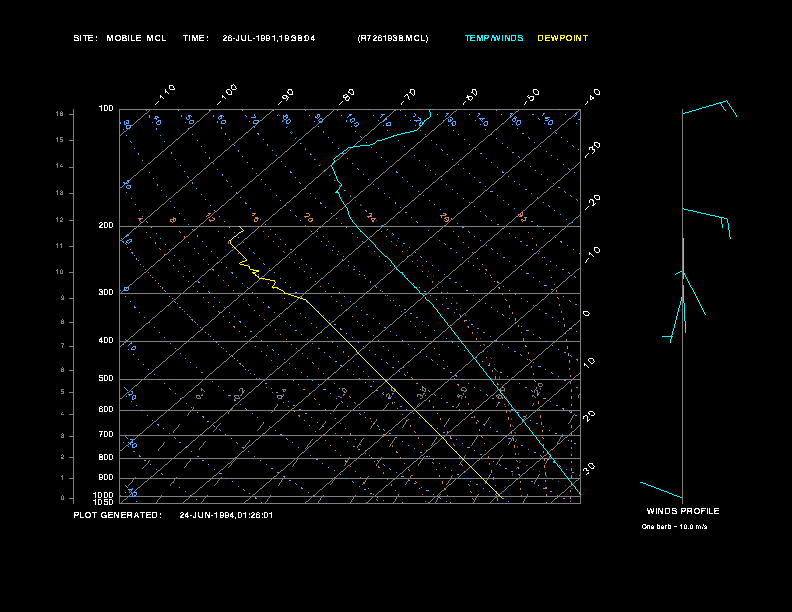
Task: Click pressure axis label 300
Action: click(x=106, y=292)
